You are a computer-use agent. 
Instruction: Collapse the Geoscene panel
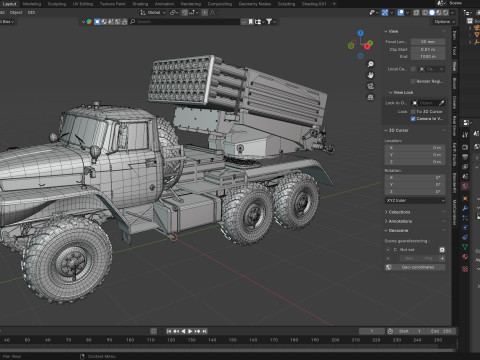pos(386,230)
